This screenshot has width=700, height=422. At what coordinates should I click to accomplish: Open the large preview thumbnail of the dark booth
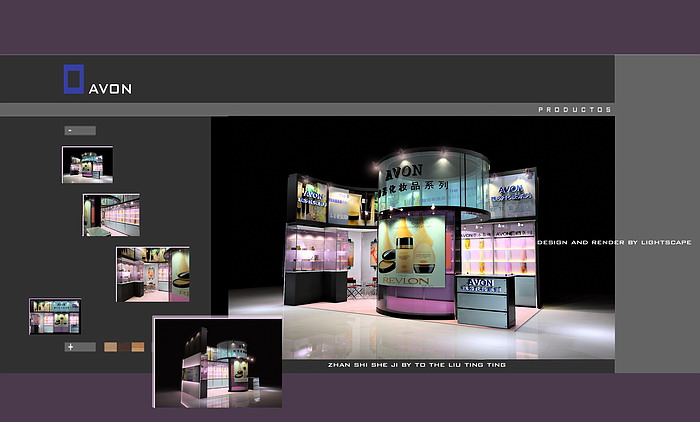point(217,362)
